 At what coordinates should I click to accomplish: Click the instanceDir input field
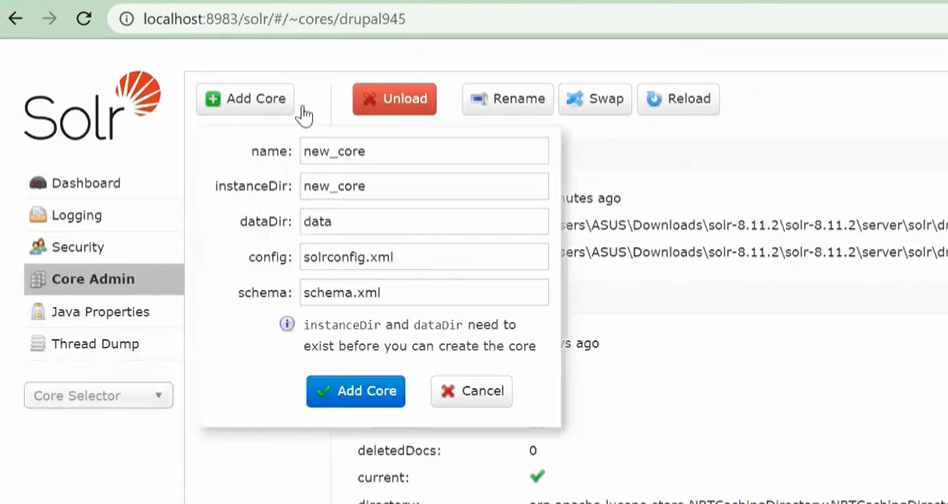(x=424, y=186)
